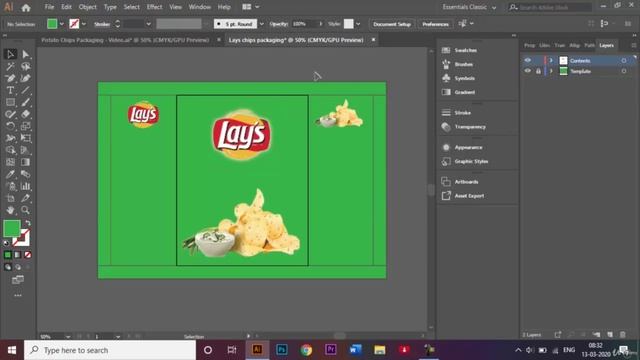Select the Magic Wand tool
Image resolution: width=640 pixels, height=360 pixels.
point(11,66)
